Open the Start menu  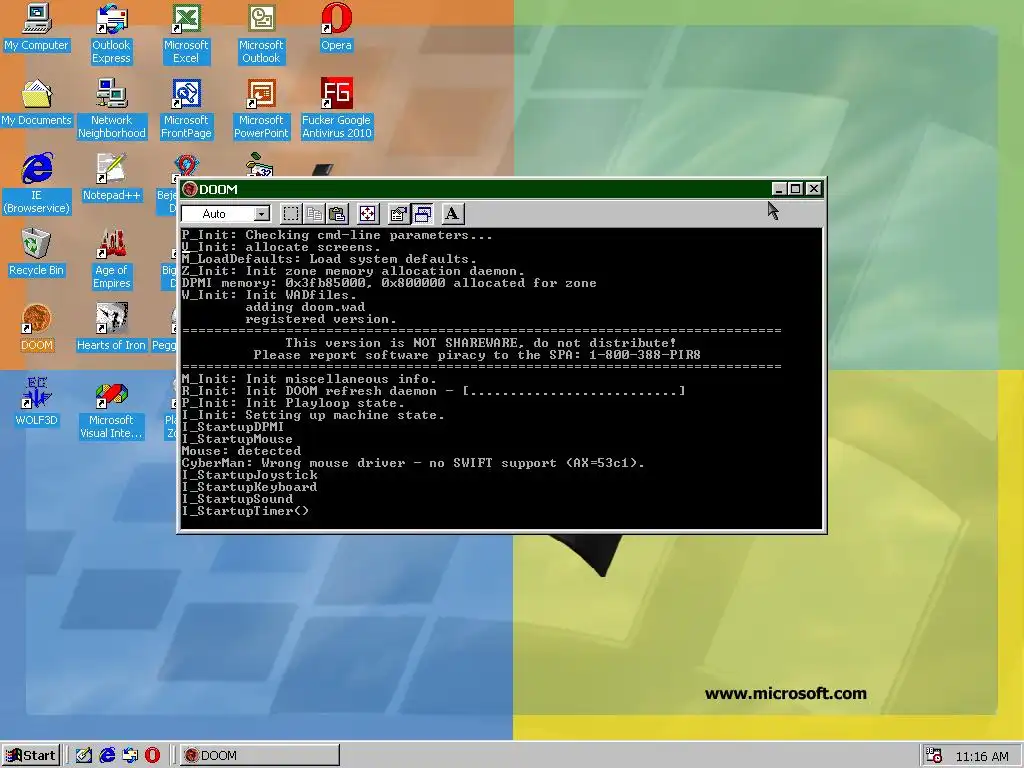click(x=31, y=756)
